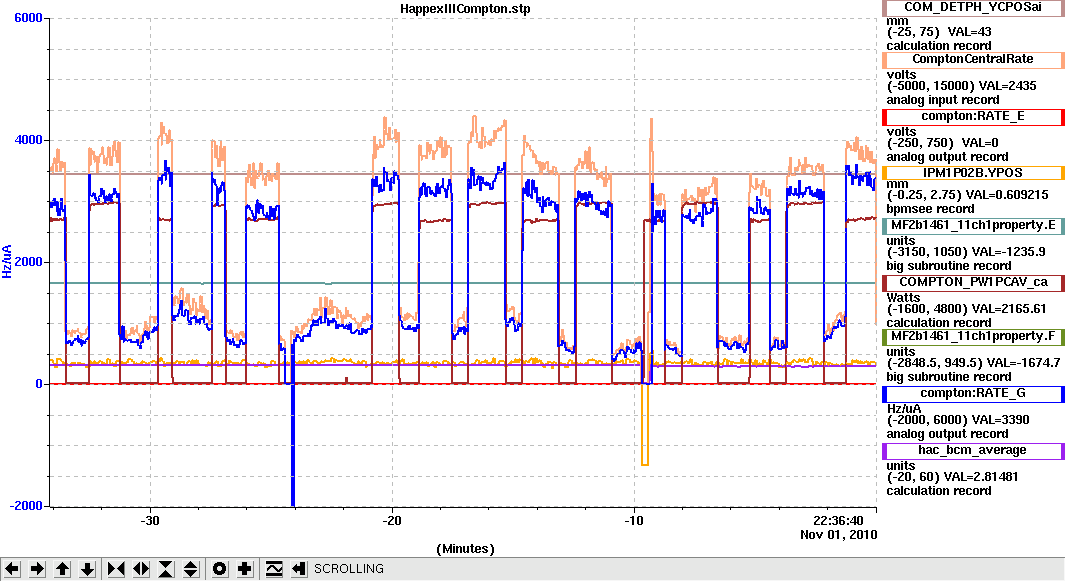Click the -2000 y-axis tick label
Image resolution: width=1065 pixels, height=581 pixels.
(x=26, y=506)
